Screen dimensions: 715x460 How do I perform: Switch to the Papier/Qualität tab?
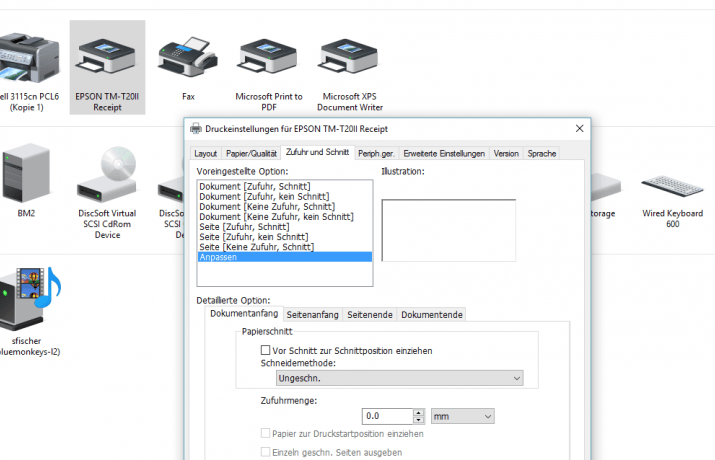[x=251, y=154]
